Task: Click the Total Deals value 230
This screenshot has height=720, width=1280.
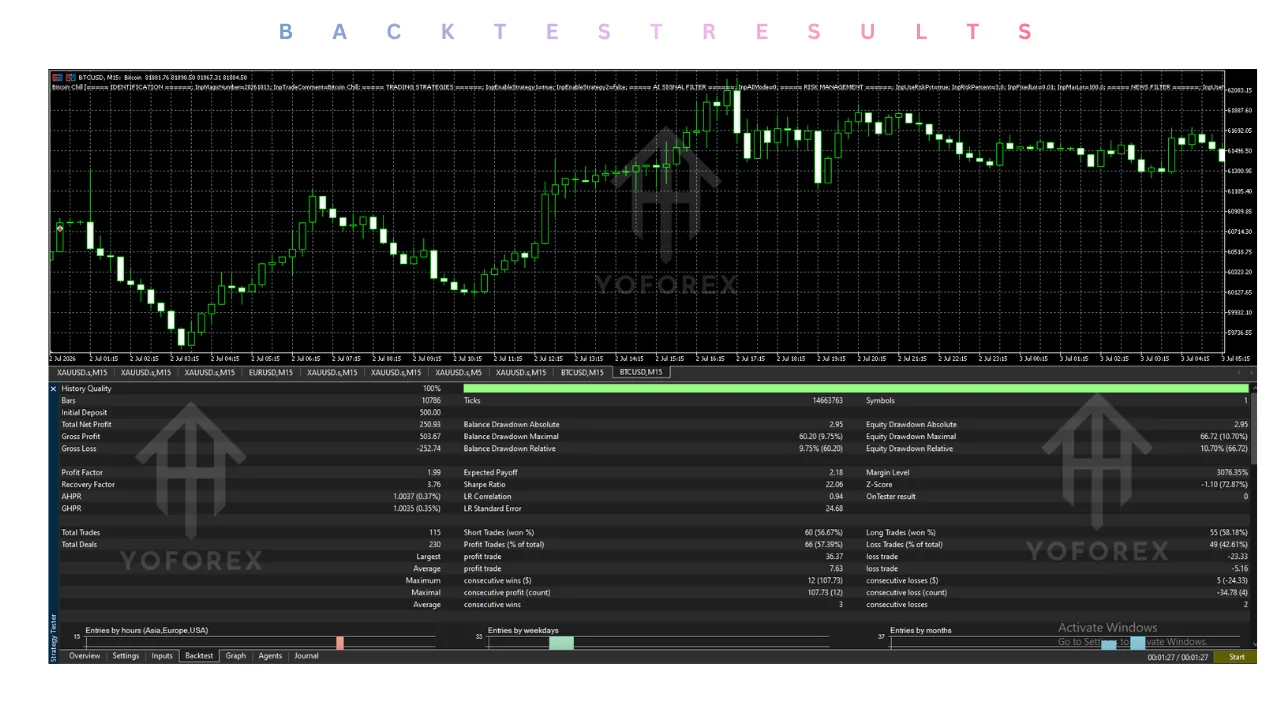Action: click(x=435, y=544)
